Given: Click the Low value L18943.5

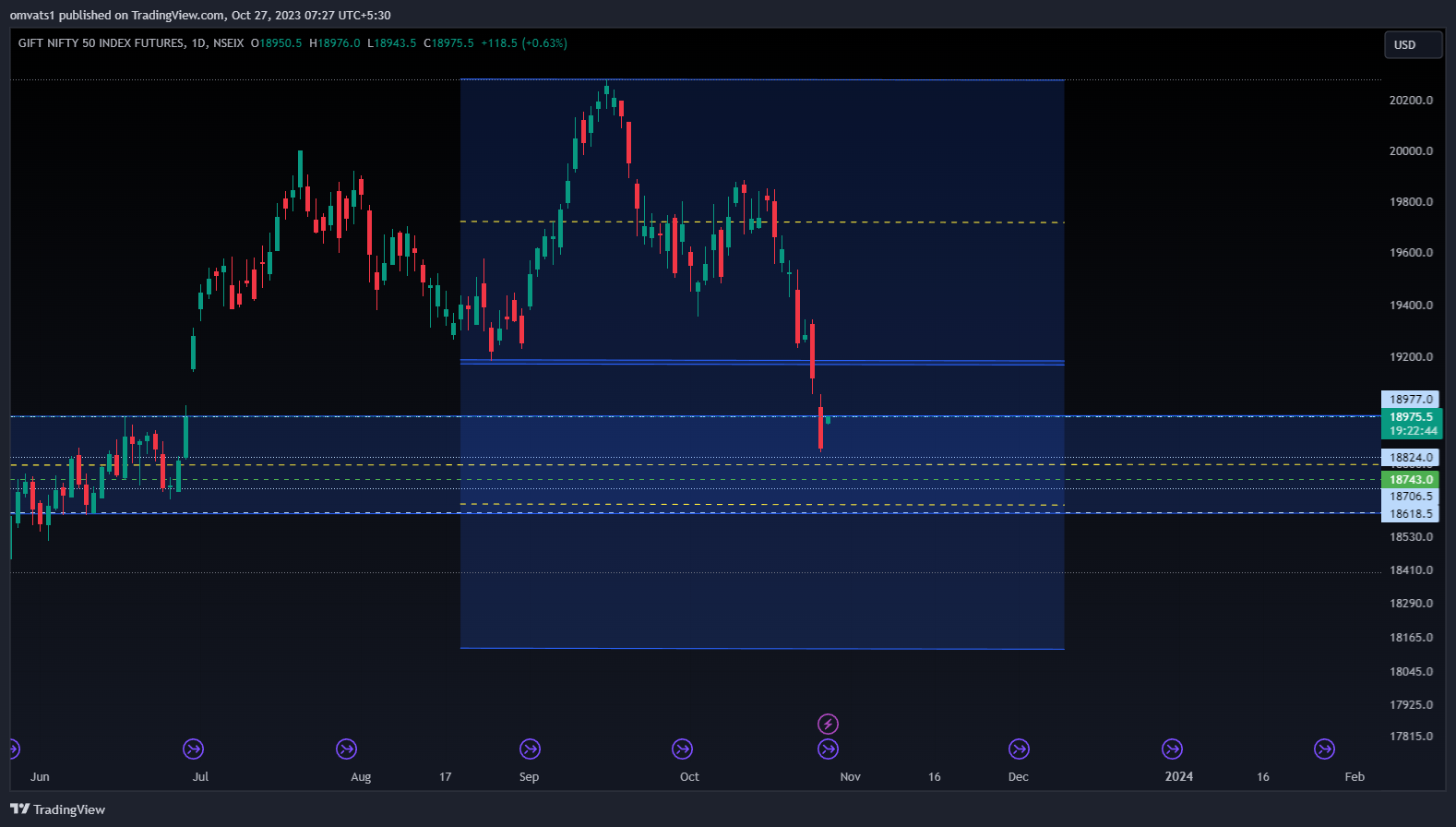Looking at the screenshot, I should pyautogui.click(x=392, y=43).
